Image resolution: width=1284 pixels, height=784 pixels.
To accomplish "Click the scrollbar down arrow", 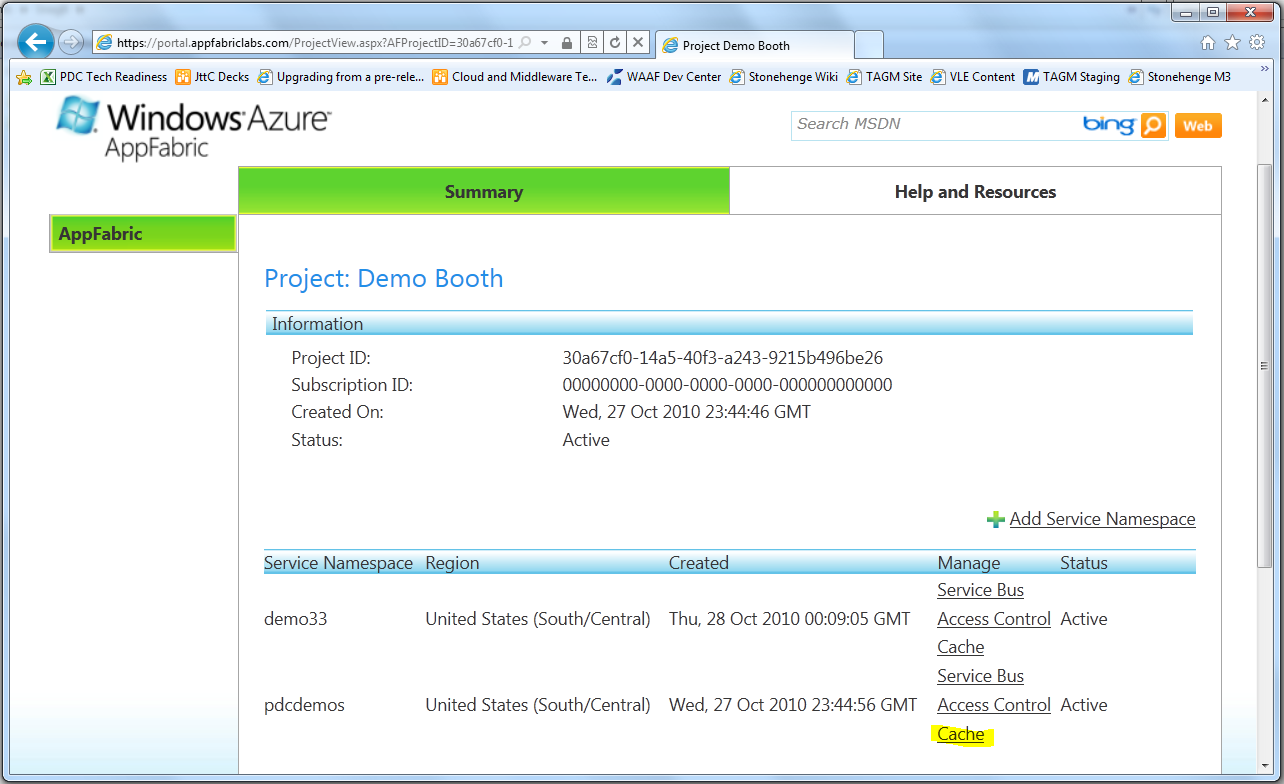I will (x=1265, y=765).
